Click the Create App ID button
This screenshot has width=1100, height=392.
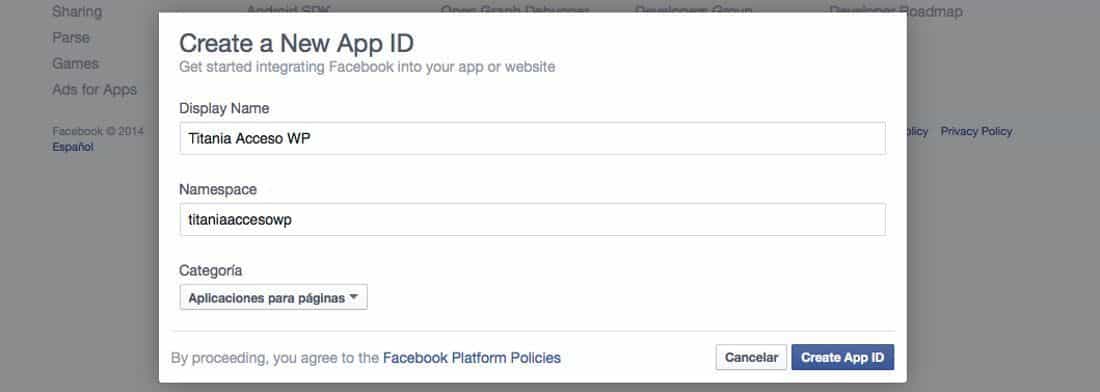pyautogui.click(x=843, y=357)
